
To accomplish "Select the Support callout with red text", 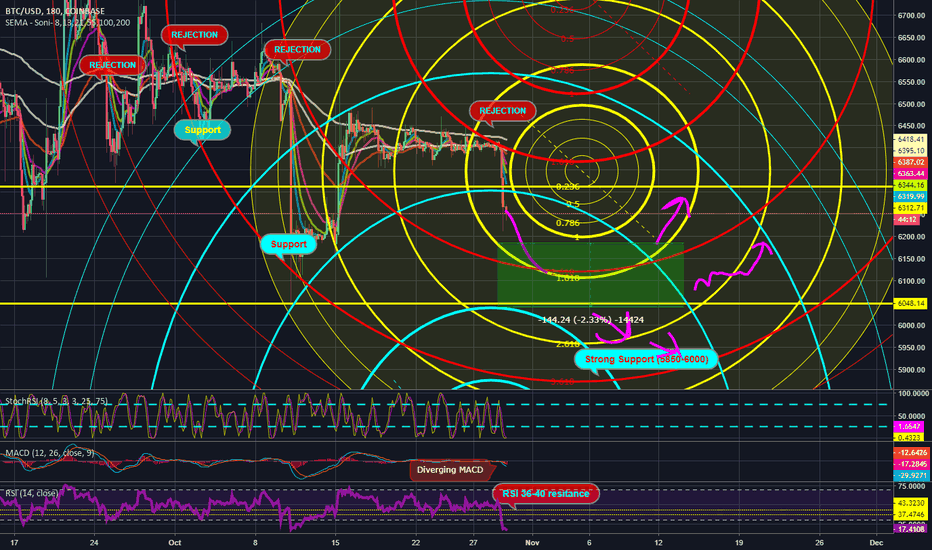I will pos(288,244).
